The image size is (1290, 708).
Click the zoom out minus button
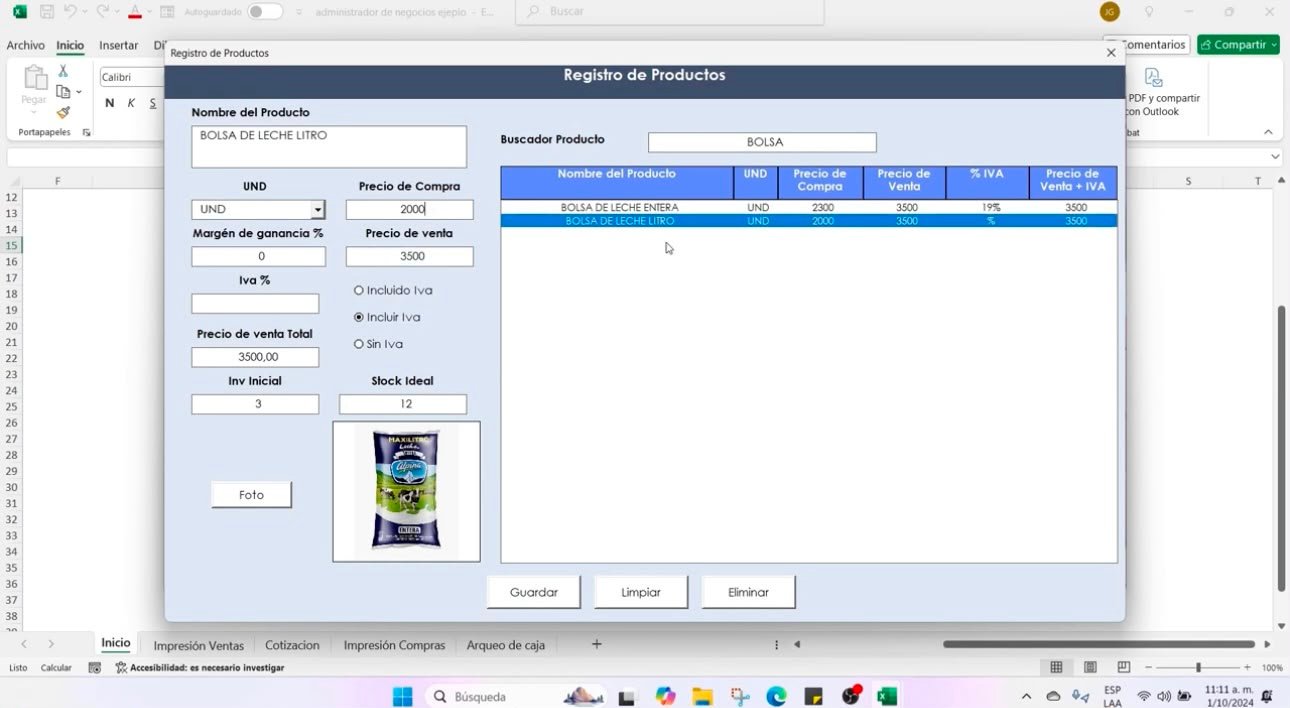(x=1148, y=667)
